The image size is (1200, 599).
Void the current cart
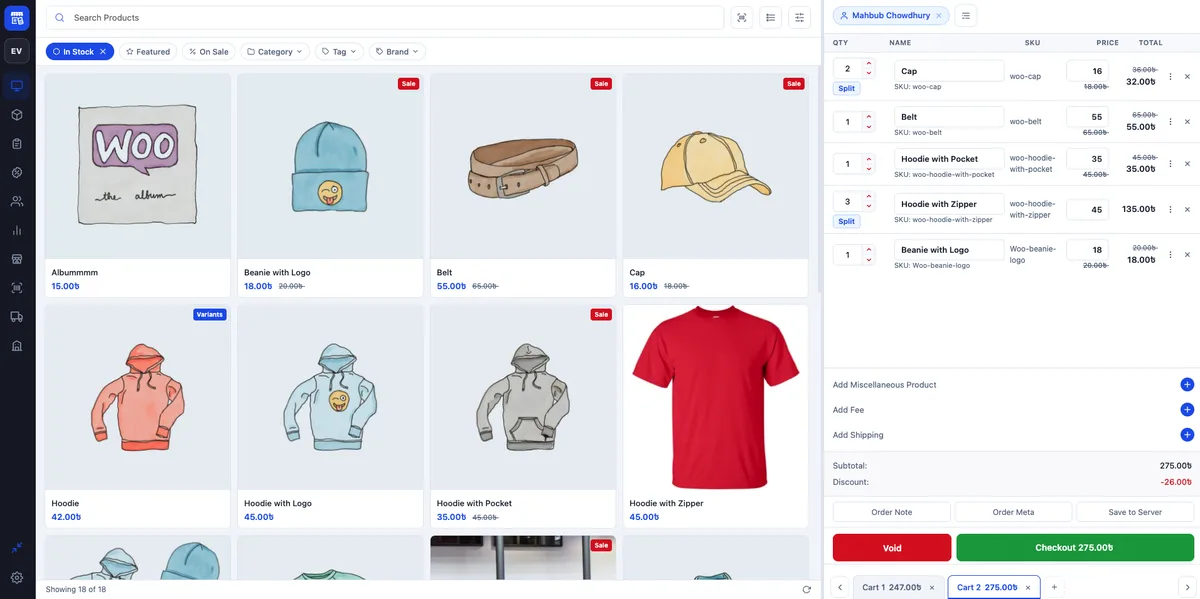point(892,548)
